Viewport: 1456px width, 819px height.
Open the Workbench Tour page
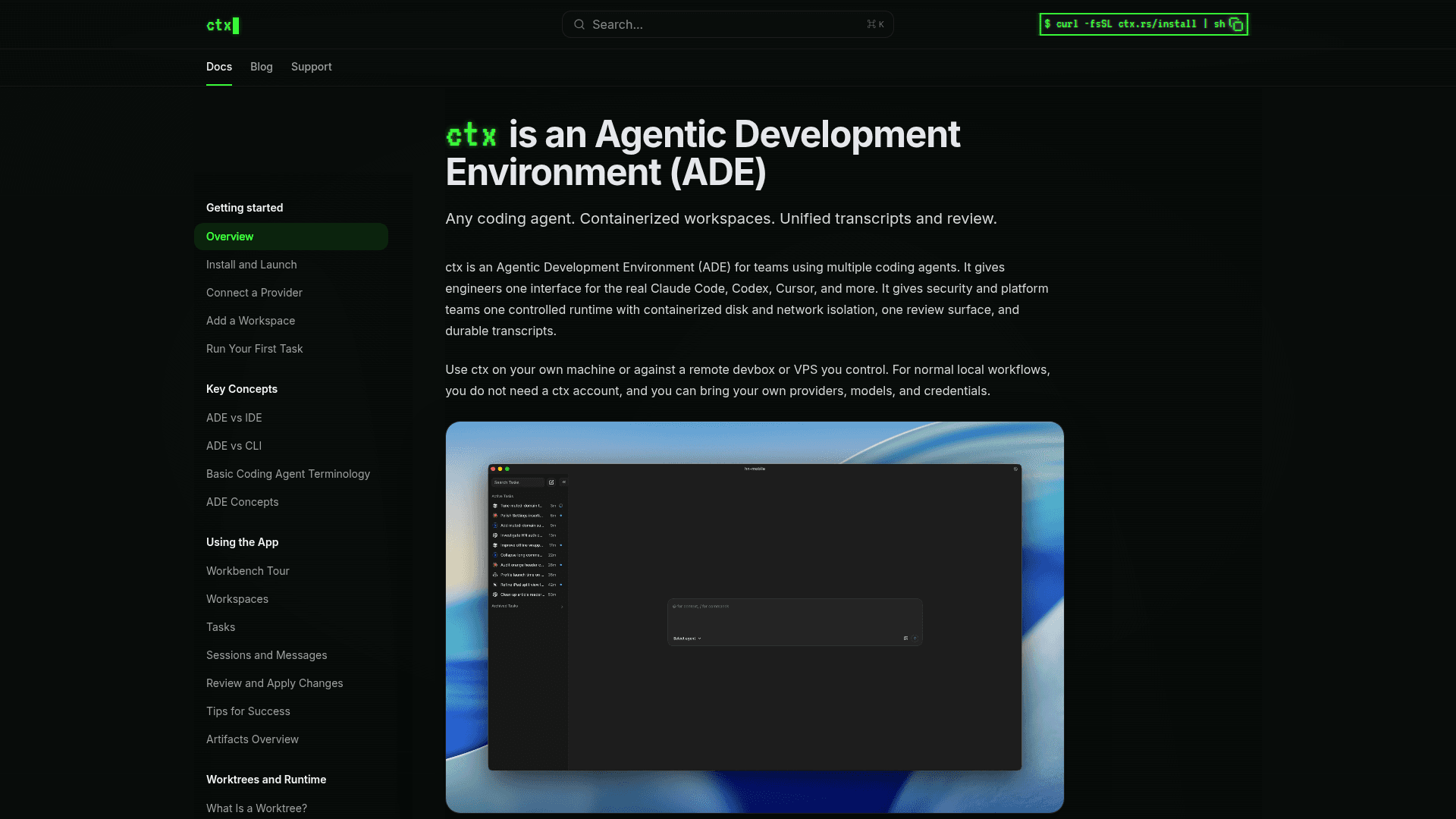pyautogui.click(x=247, y=571)
